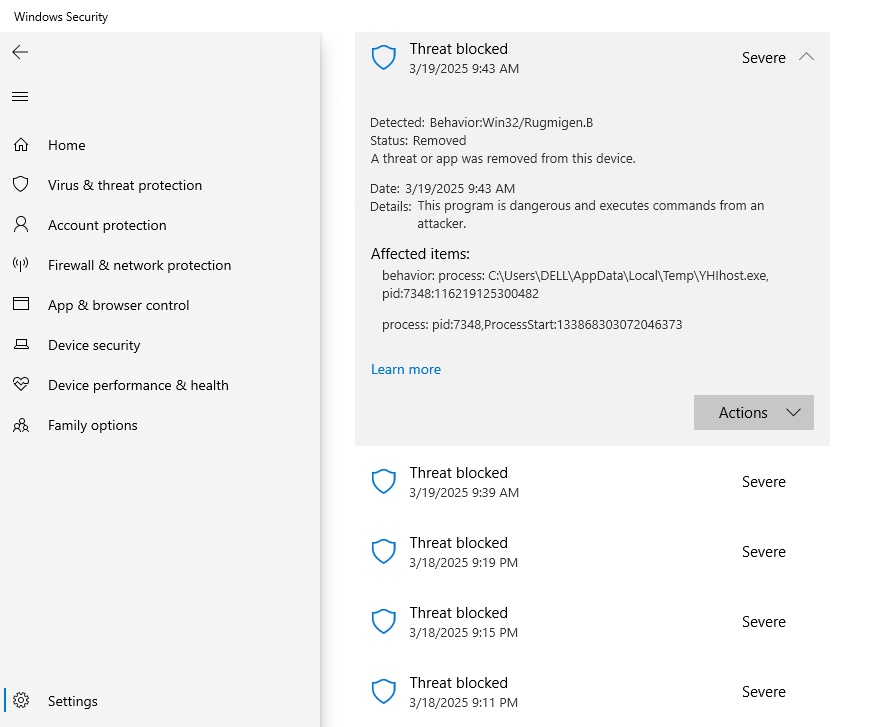
Task: Click the Device performance & health heart icon
Action: (20, 385)
